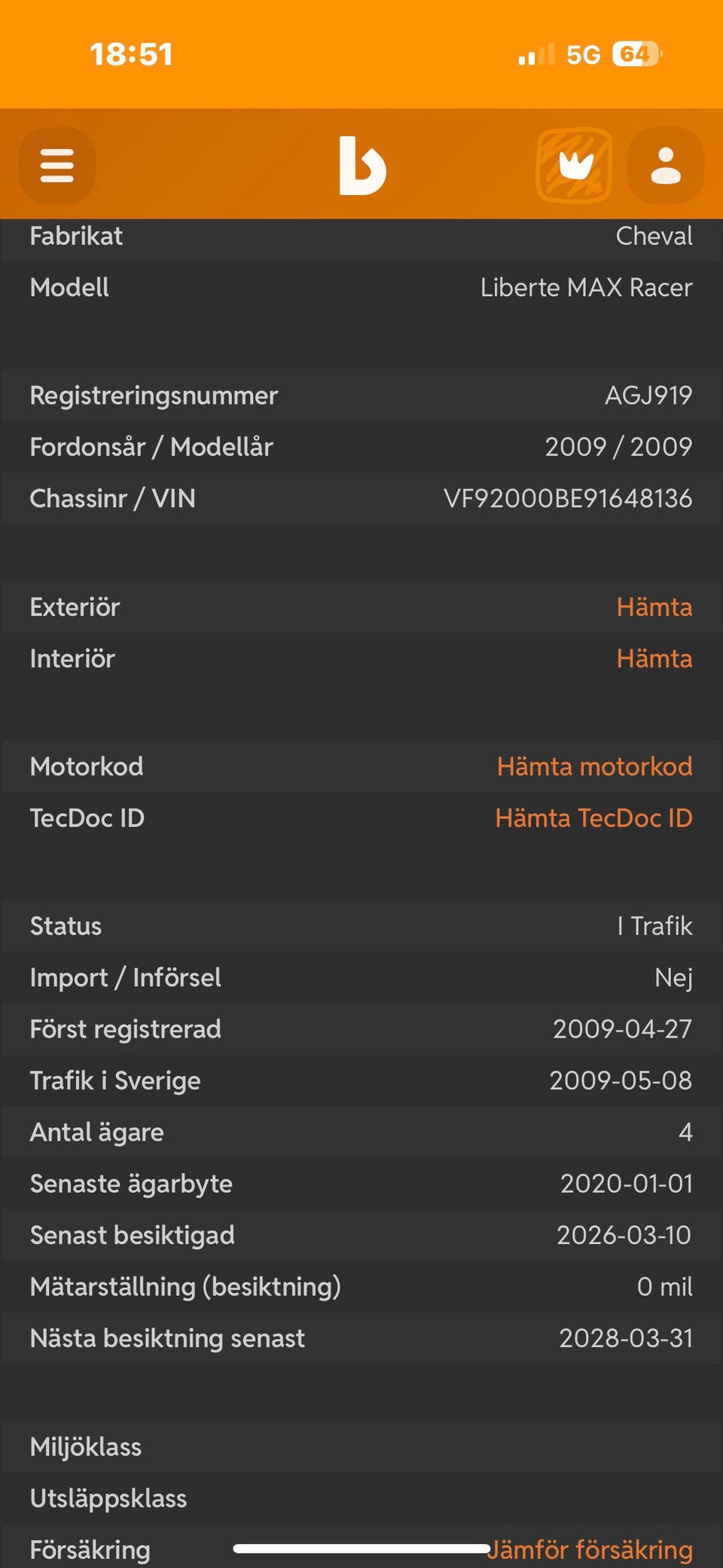The height and width of the screenshot is (1568, 723).
Task: Fetch Interiör data with Hämta
Action: (654, 659)
